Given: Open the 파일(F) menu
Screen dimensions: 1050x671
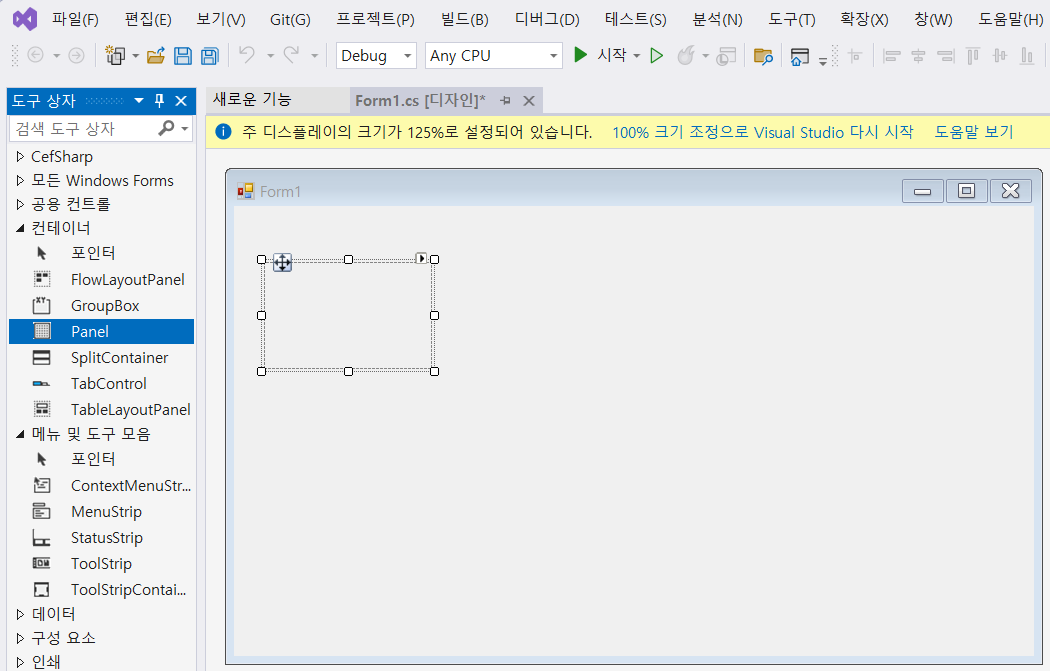Looking at the screenshot, I should tap(76, 19).
